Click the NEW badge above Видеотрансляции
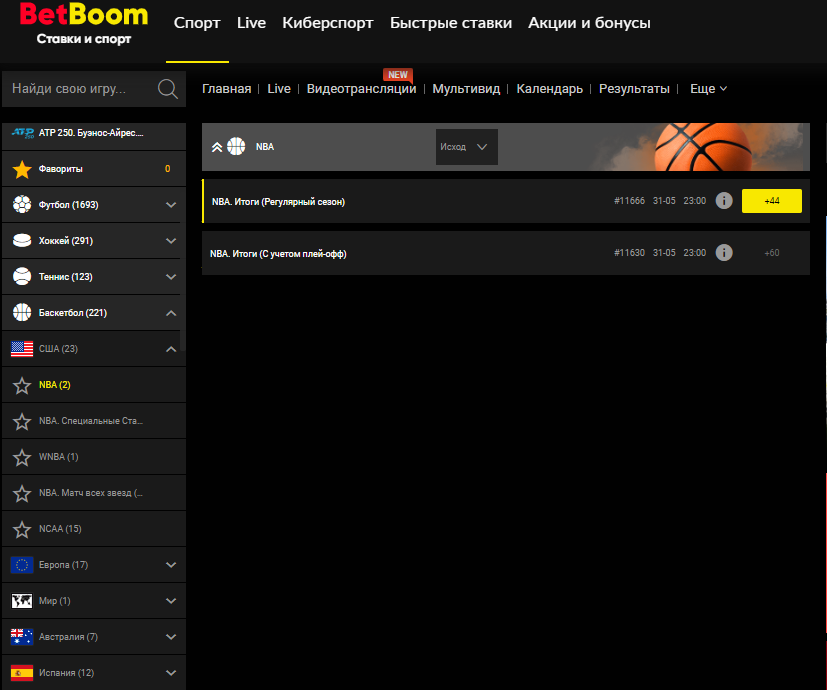Screen dimensions: 827x690 (x=398, y=75)
